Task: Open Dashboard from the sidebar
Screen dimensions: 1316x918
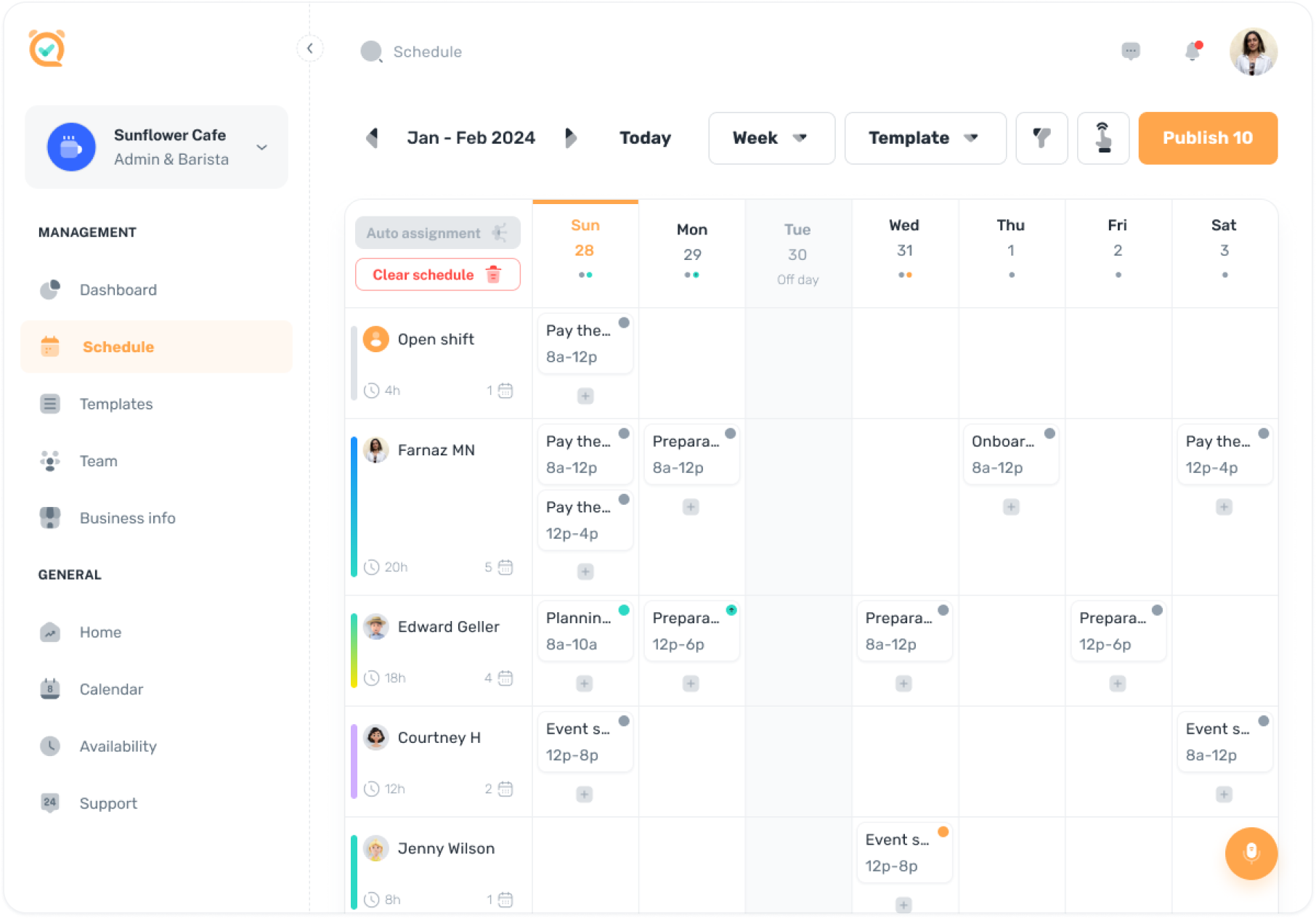Action: click(x=118, y=290)
